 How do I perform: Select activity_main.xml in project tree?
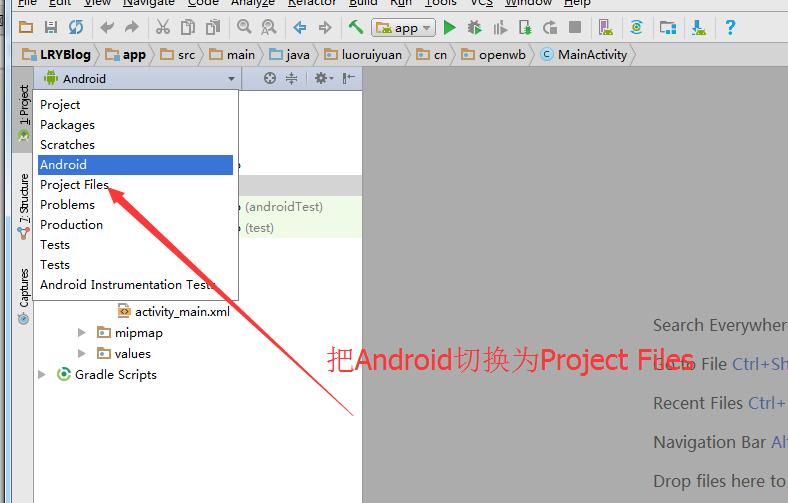pos(174,312)
